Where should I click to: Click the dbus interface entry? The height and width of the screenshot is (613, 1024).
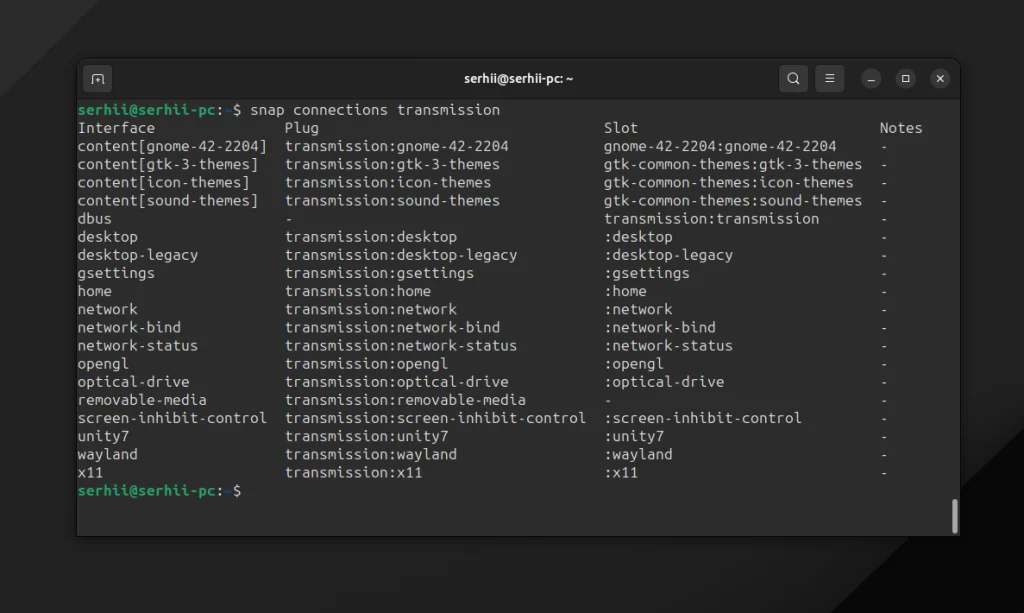[x=95, y=219]
